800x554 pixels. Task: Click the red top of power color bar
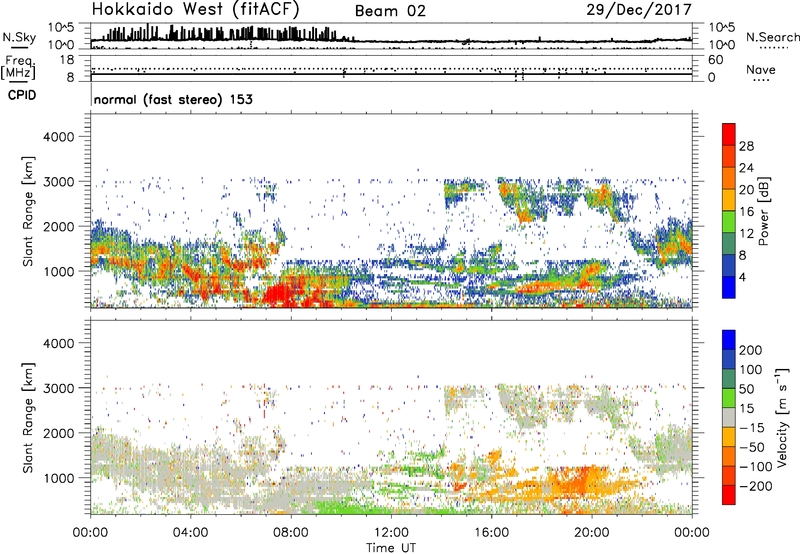729,132
